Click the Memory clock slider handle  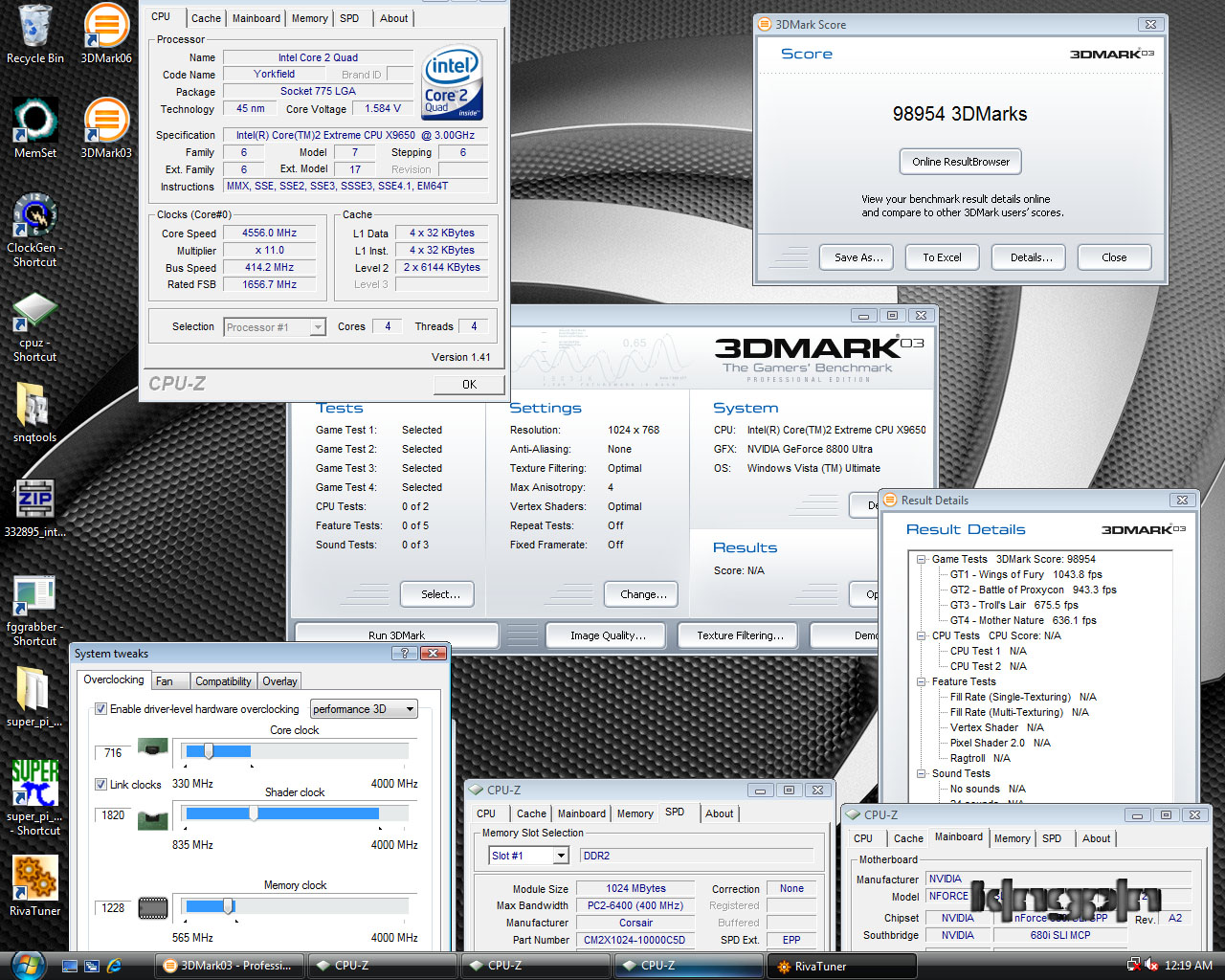pos(228,906)
